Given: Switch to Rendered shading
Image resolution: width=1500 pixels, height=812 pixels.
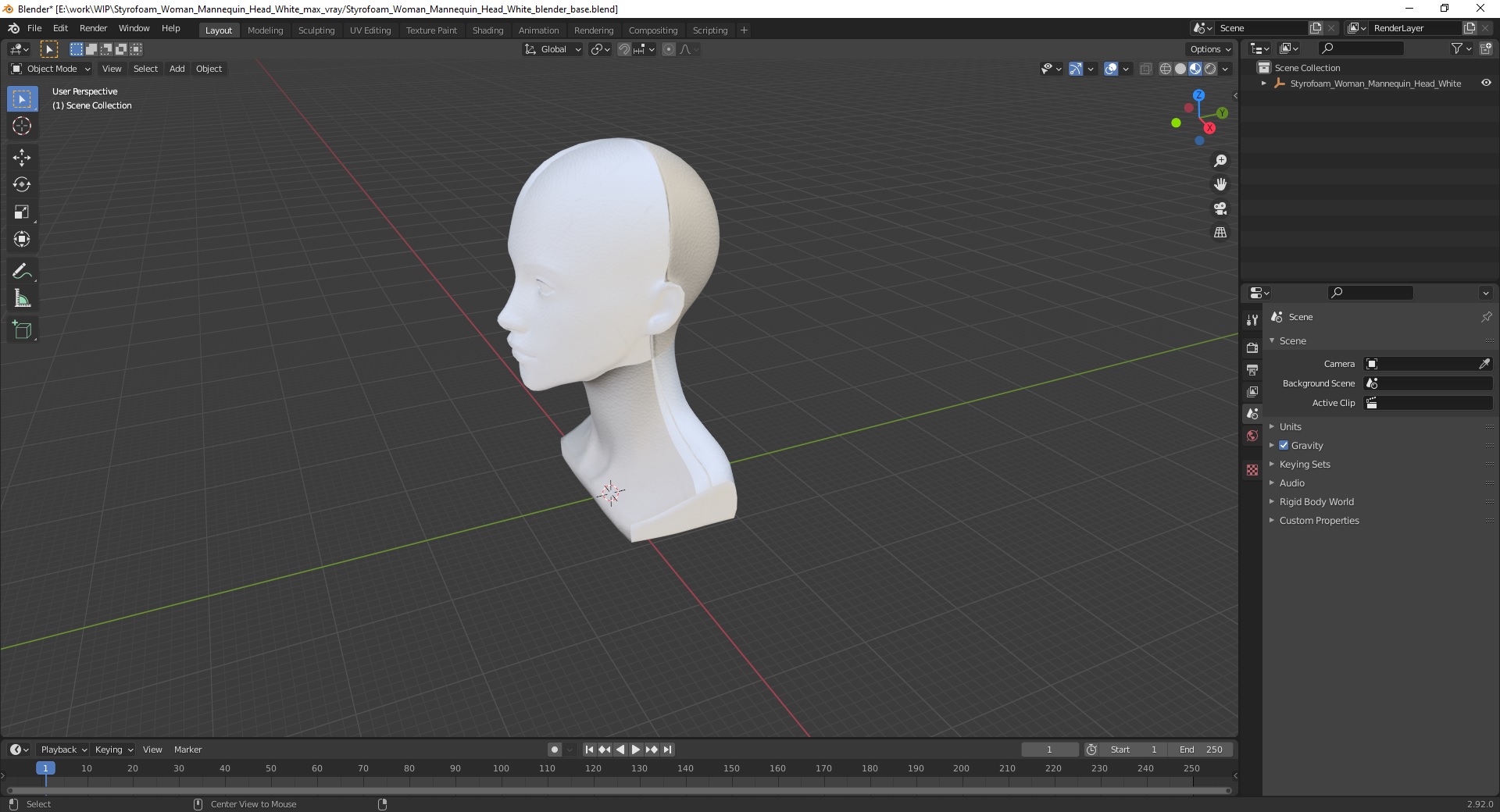Looking at the screenshot, I should point(1210,69).
